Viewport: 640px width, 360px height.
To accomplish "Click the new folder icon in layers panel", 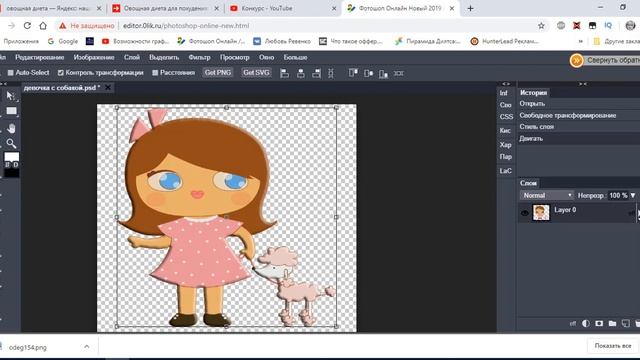I will pyautogui.click(x=612, y=323).
